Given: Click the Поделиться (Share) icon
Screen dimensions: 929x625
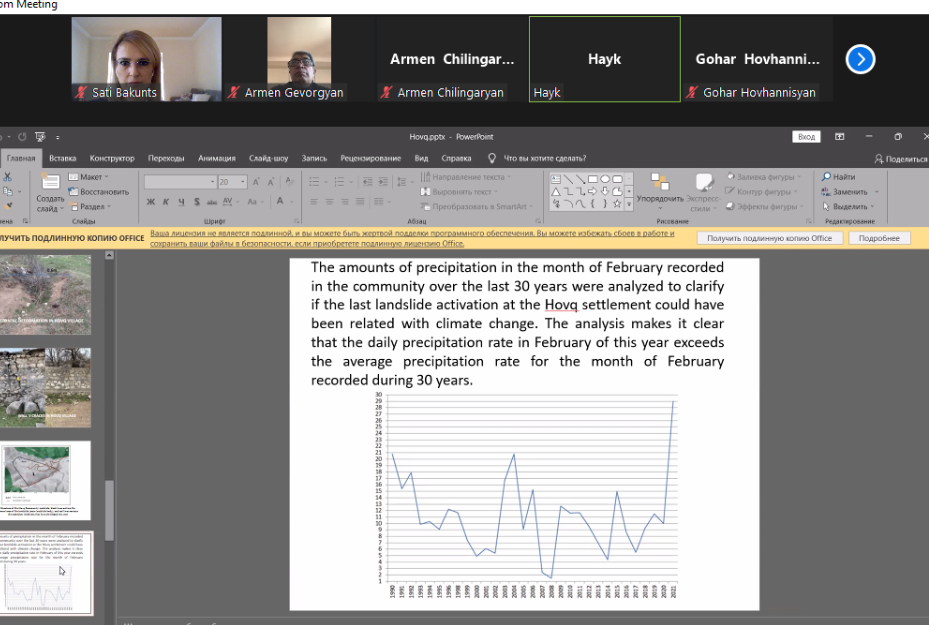Looking at the screenshot, I should pyautogui.click(x=879, y=158).
